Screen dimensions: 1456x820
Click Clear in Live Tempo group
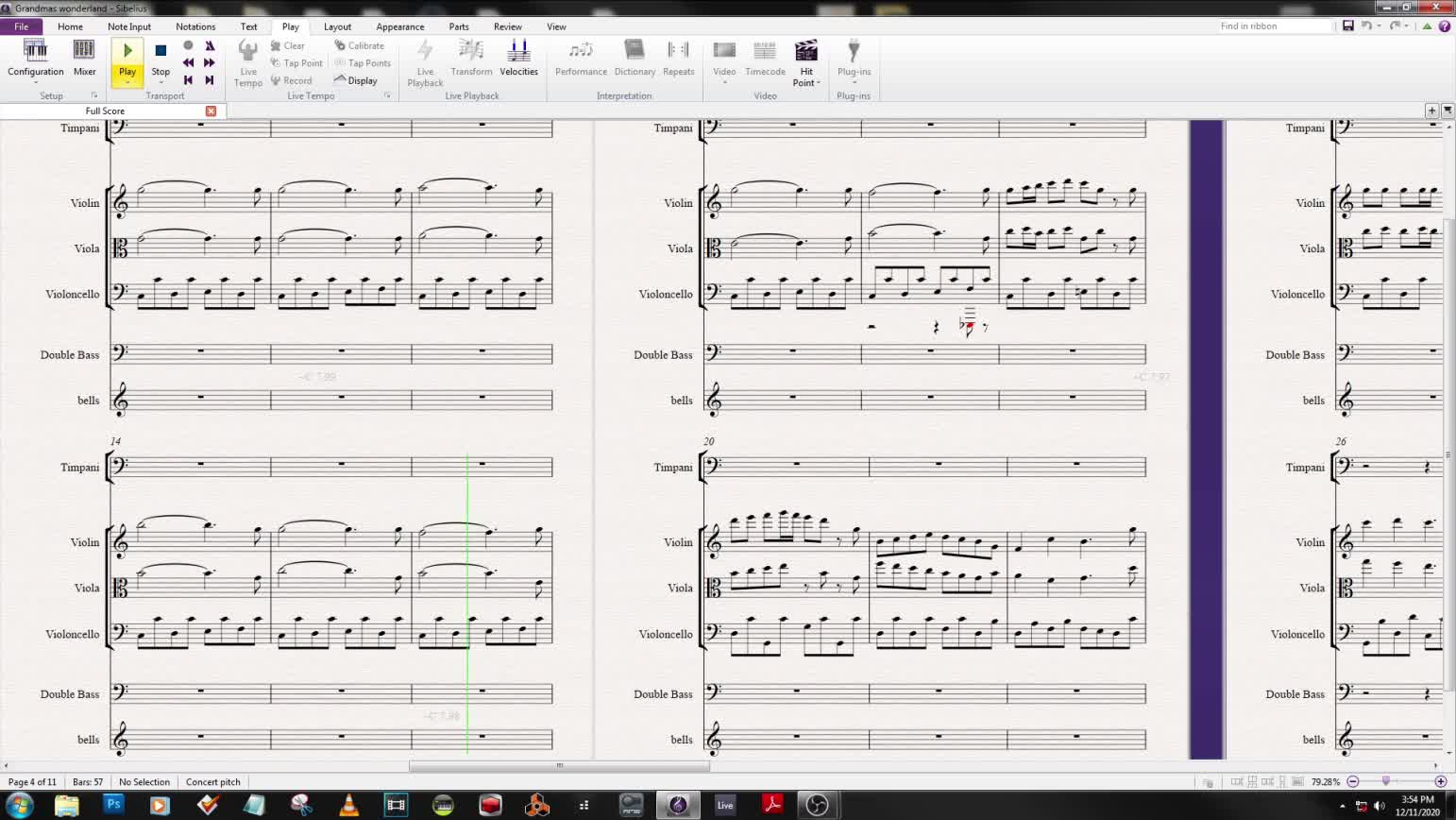pyautogui.click(x=288, y=45)
